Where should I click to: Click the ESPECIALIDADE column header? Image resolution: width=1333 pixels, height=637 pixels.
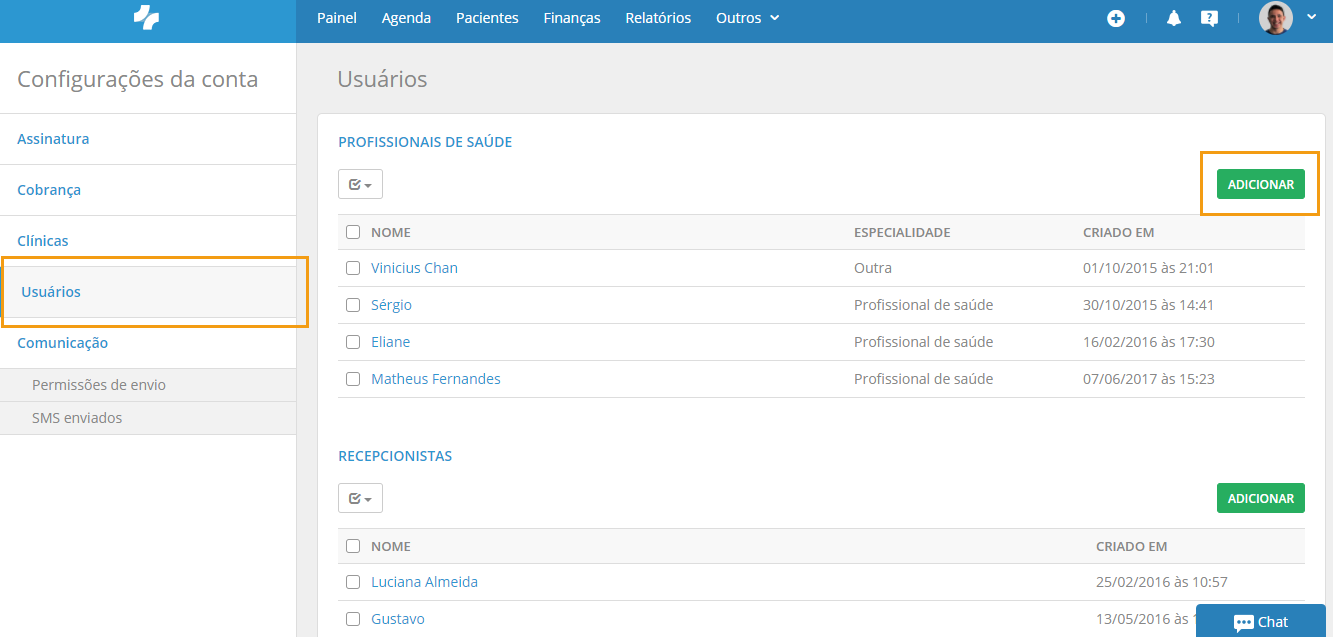[x=902, y=232]
